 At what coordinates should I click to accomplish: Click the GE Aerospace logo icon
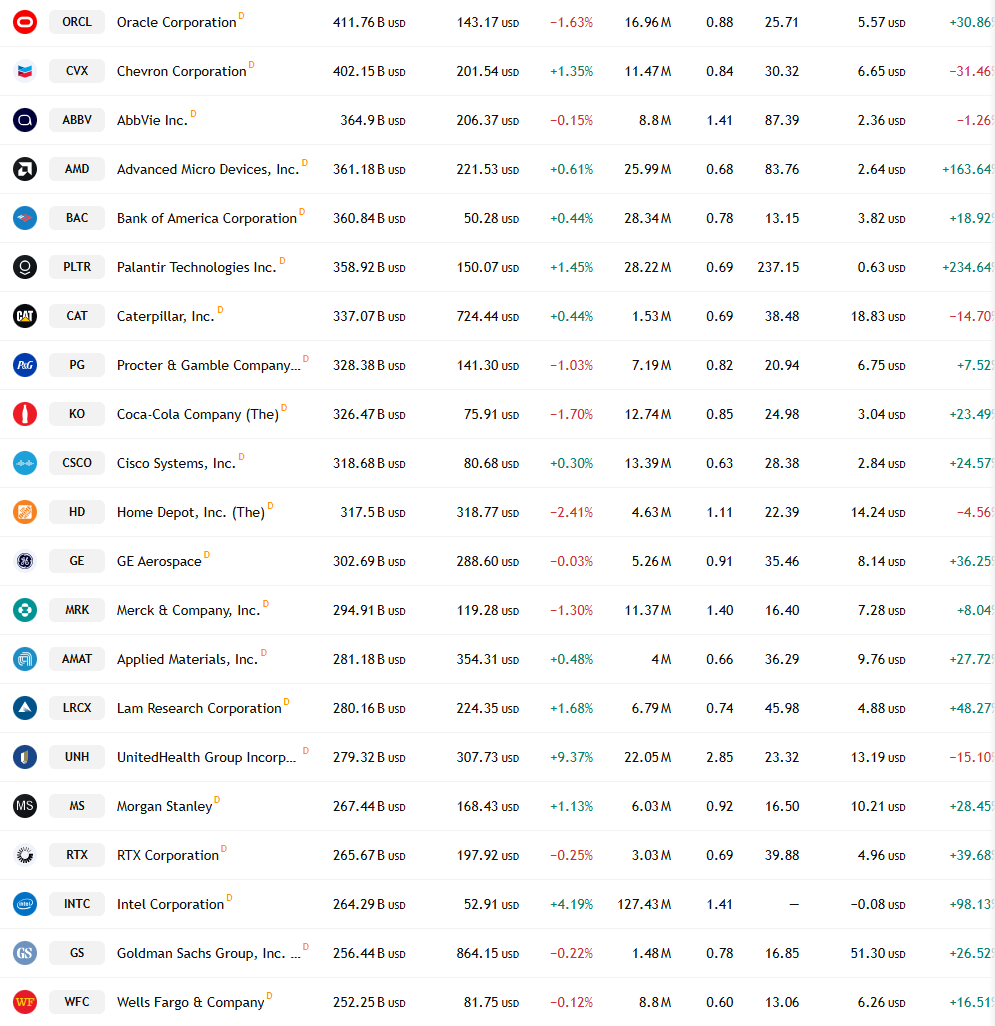[x=25, y=561]
